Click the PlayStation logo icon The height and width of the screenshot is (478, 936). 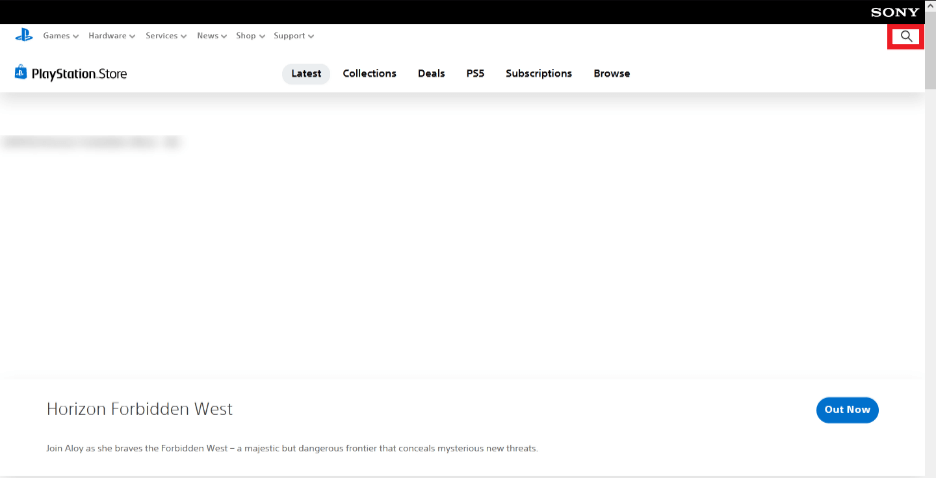click(24, 36)
